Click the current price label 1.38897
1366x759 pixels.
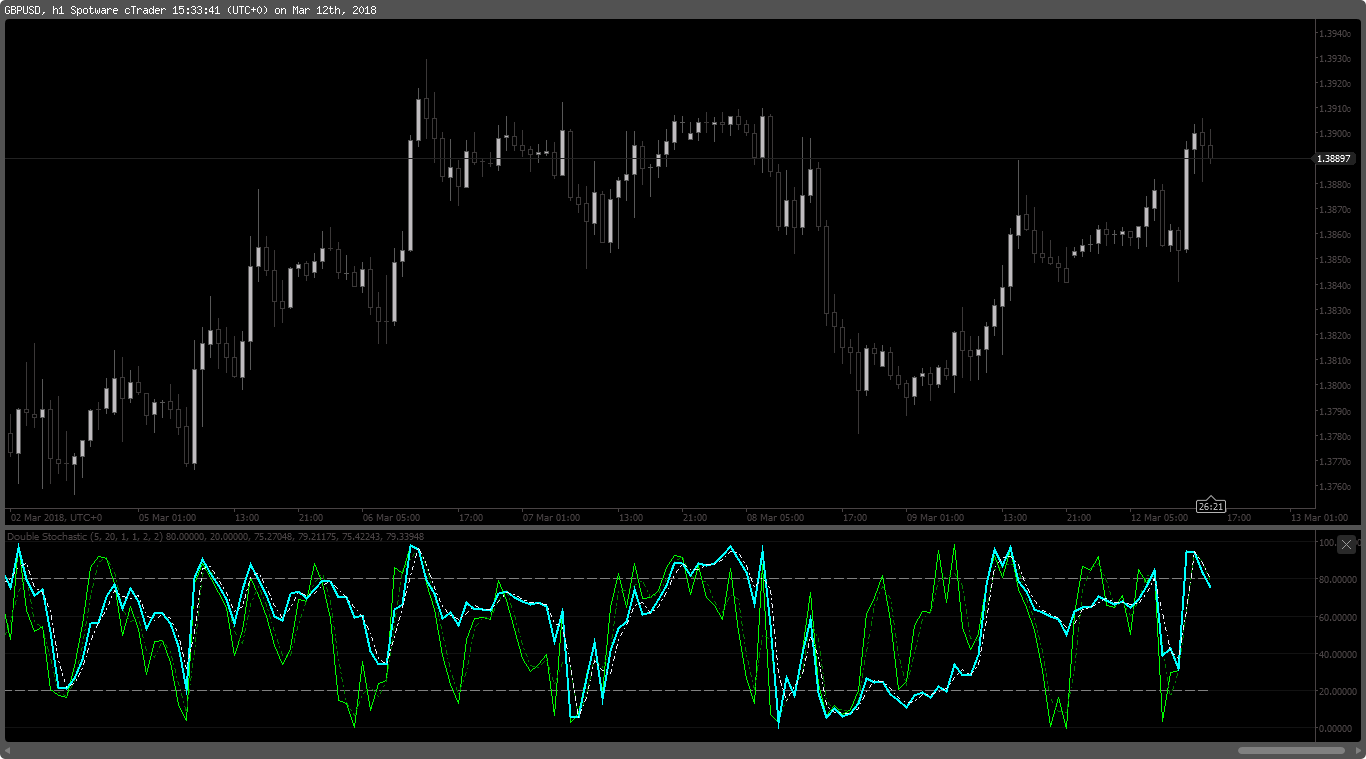[1334, 159]
